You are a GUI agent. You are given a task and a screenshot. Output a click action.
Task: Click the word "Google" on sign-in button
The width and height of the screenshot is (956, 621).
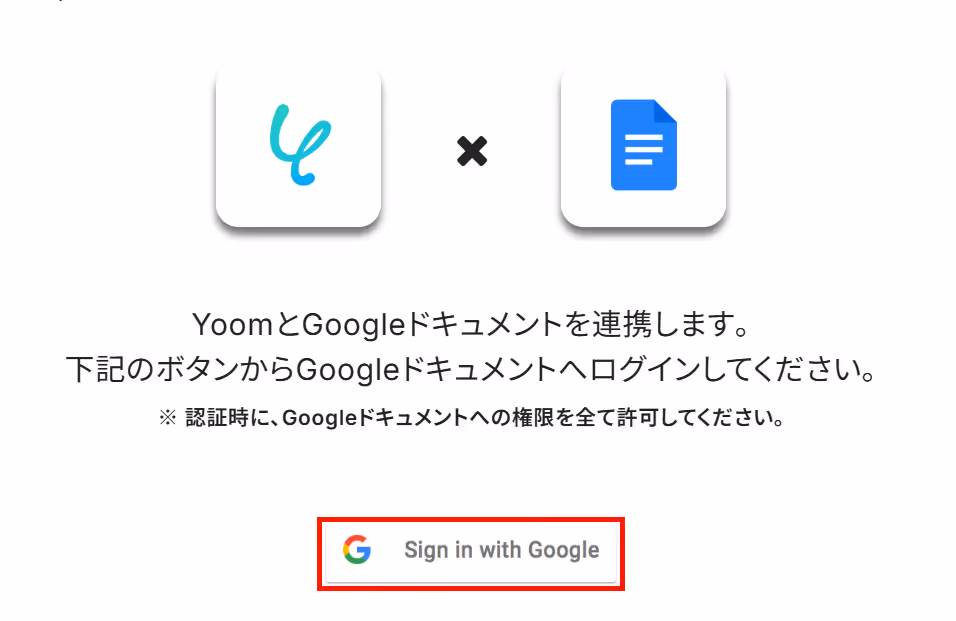point(564,550)
